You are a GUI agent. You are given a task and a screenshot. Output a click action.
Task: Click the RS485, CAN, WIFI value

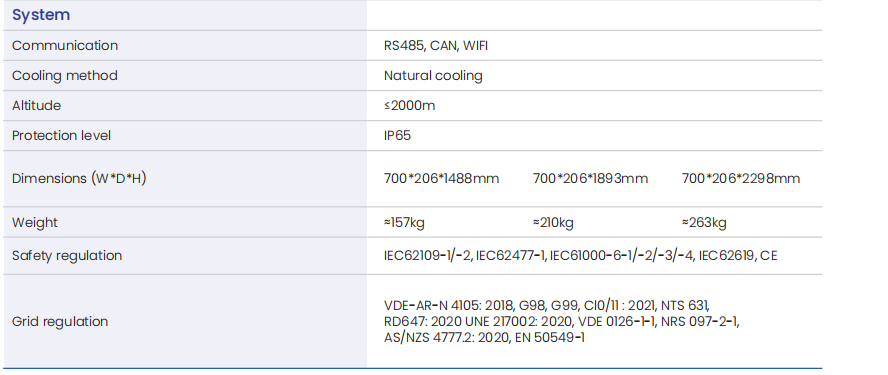point(436,45)
